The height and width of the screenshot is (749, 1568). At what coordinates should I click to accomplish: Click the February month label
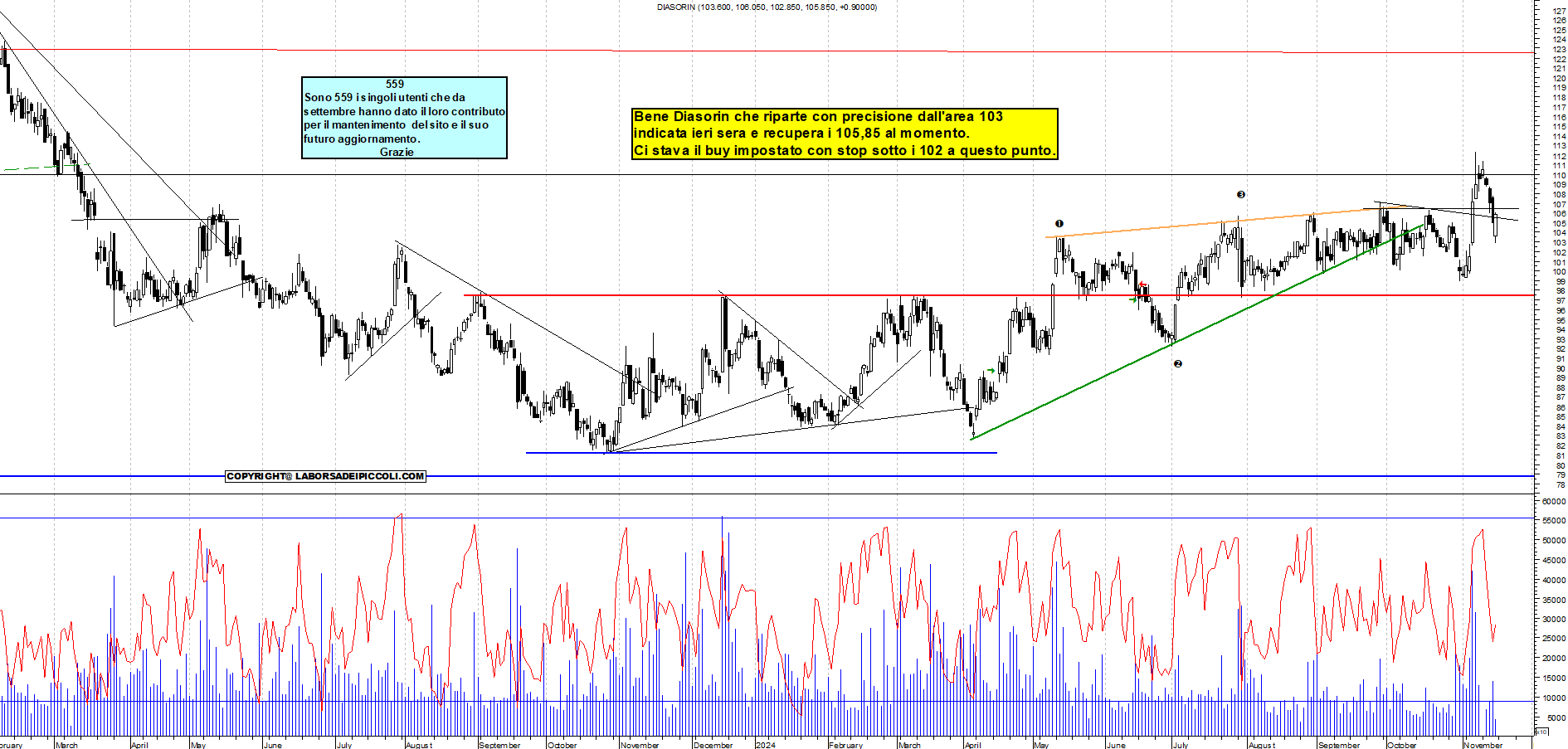pos(845,745)
